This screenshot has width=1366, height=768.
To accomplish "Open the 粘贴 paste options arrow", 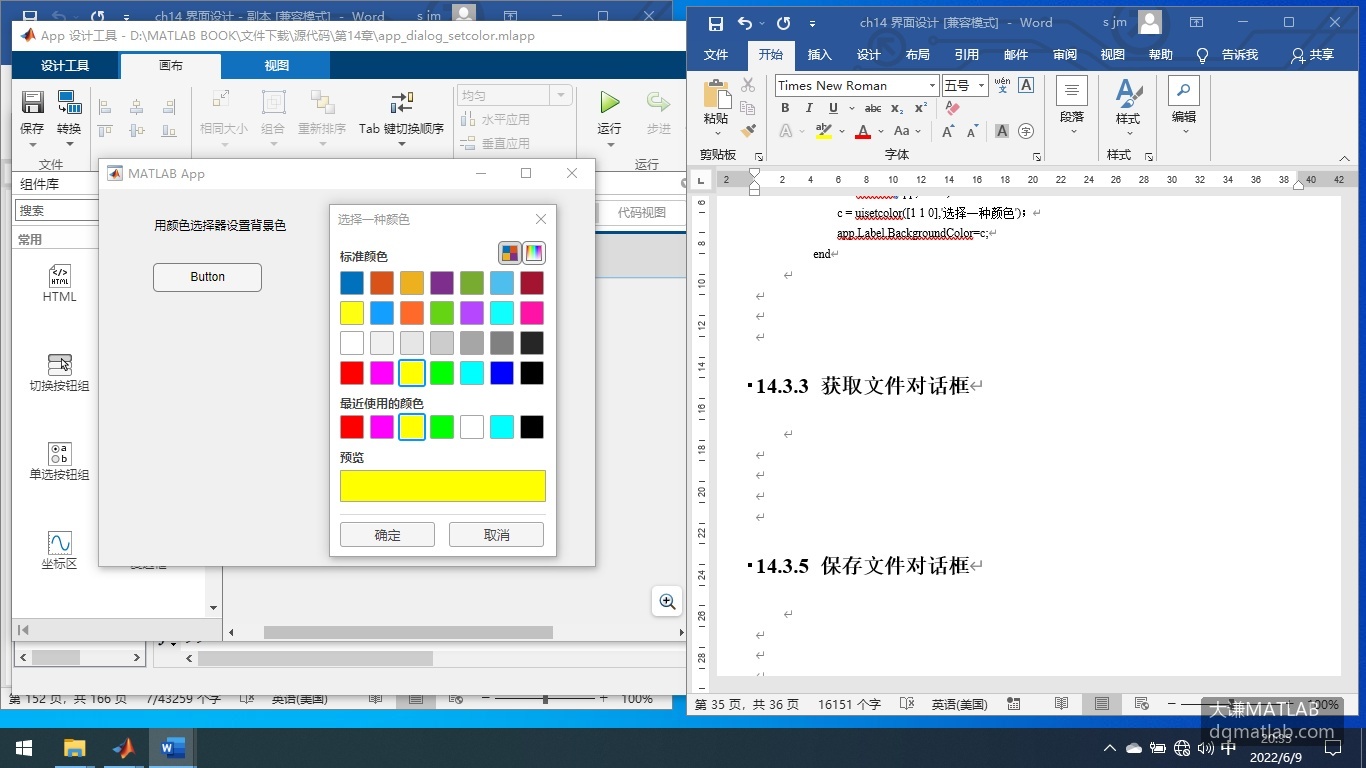I will coord(716,132).
